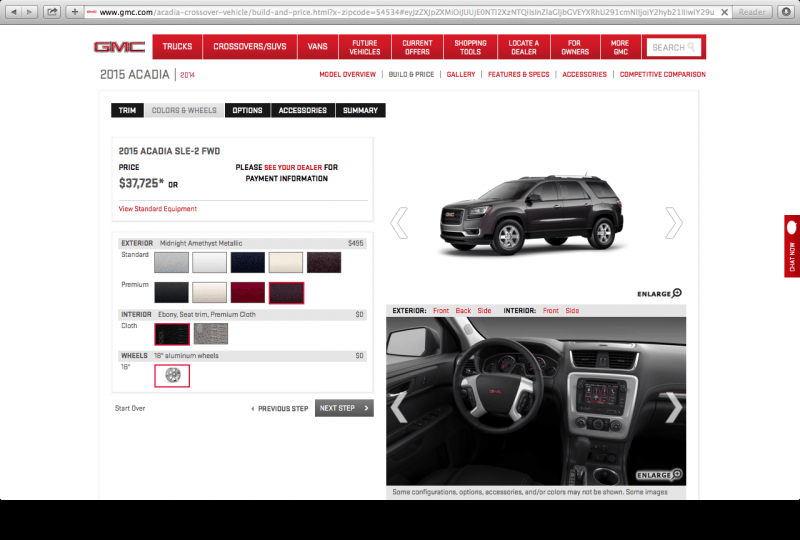
Task: Open the Crossovers/SUVs menu
Action: click(x=249, y=46)
